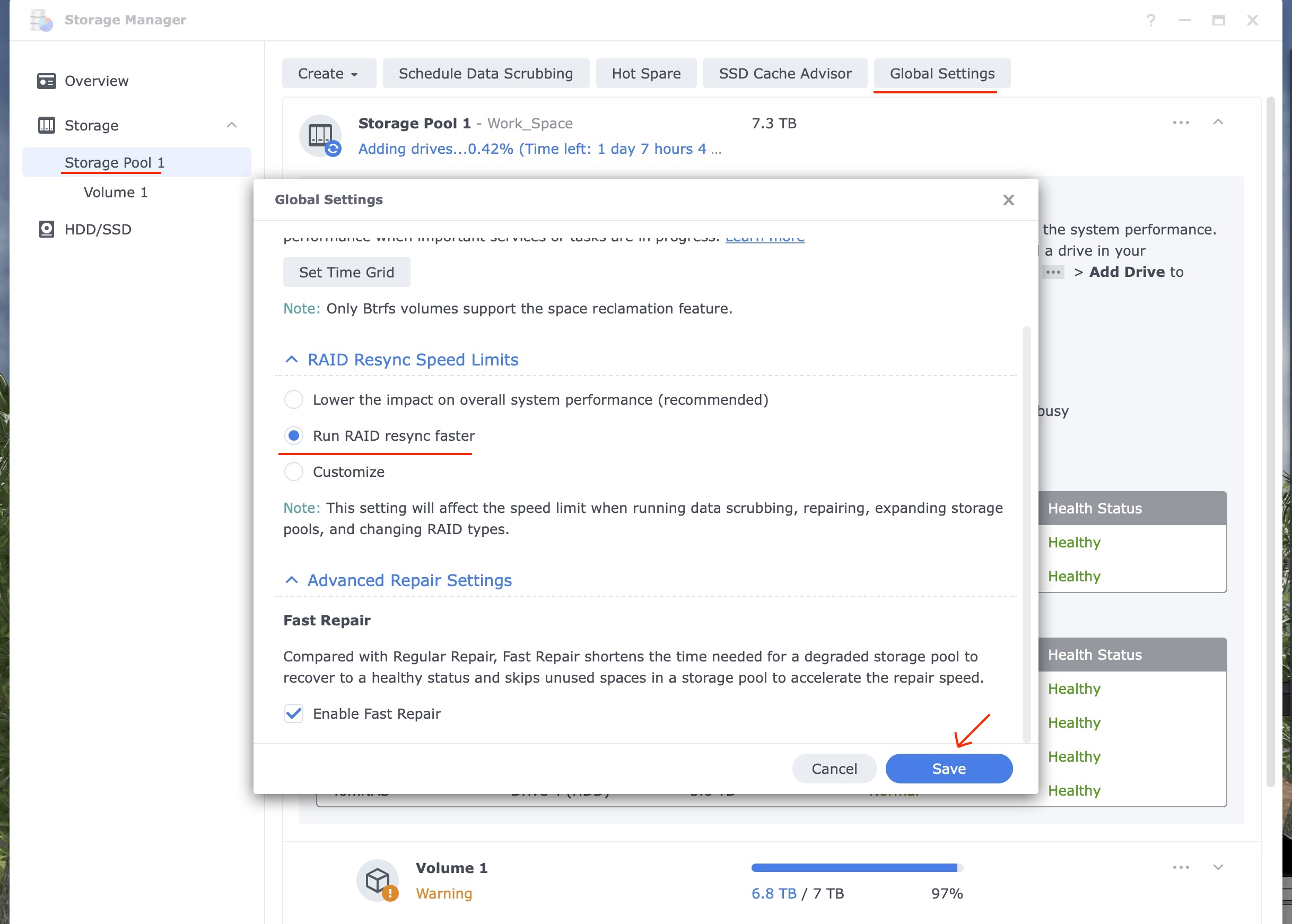Click the Overview sidebar icon
The image size is (1292, 924).
(46, 81)
